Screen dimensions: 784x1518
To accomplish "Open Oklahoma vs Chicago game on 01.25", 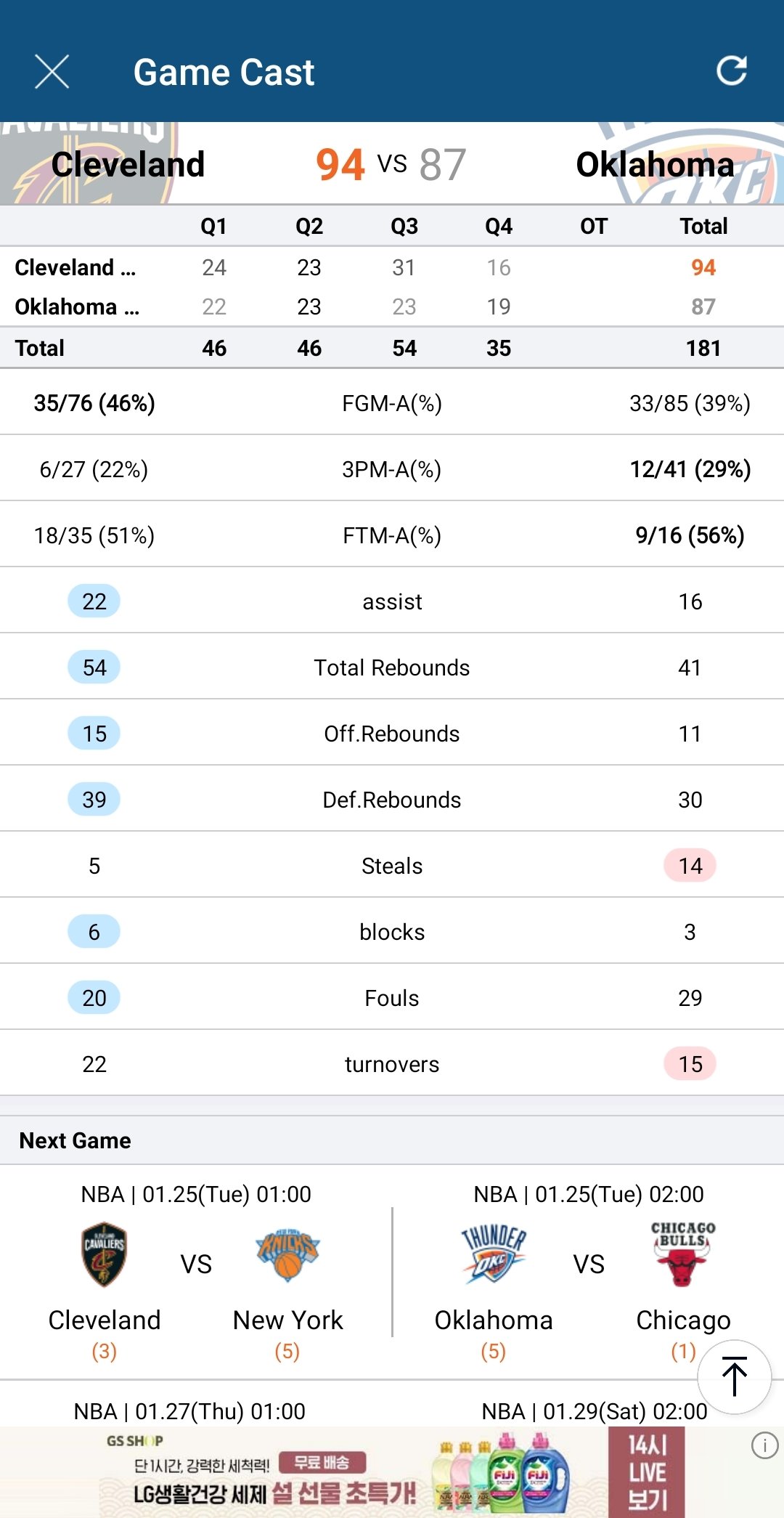I will 589,1265.
